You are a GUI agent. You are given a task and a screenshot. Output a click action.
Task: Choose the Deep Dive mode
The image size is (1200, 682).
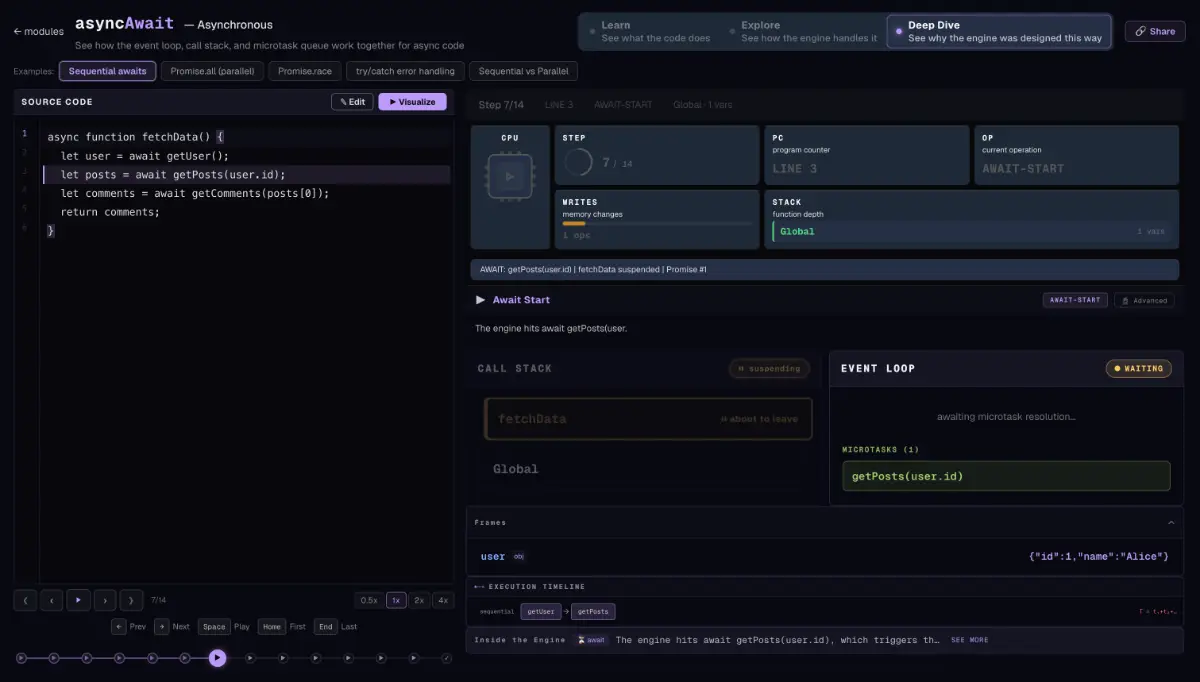click(999, 31)
